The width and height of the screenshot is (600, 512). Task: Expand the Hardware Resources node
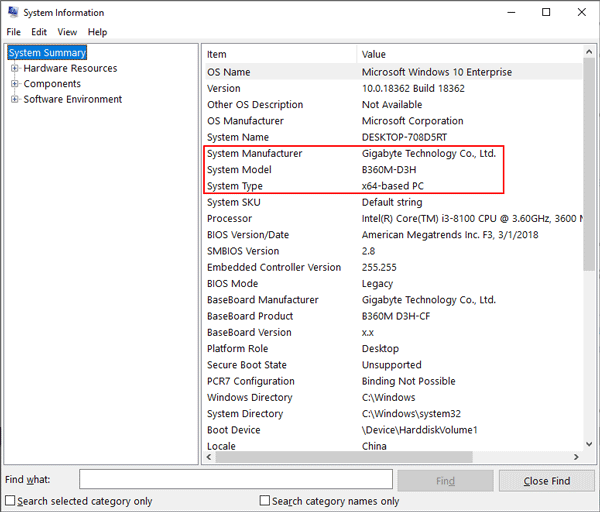tap(15, 68)
